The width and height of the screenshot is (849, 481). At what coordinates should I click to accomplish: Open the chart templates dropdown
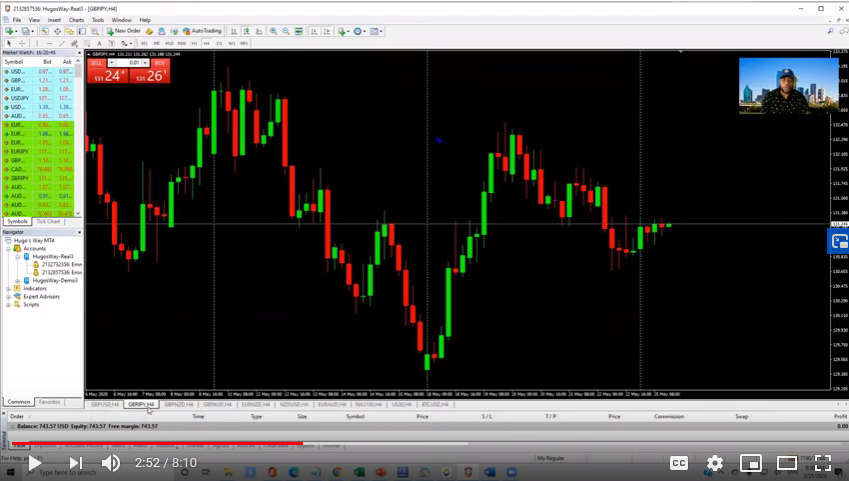coord(376,31)
